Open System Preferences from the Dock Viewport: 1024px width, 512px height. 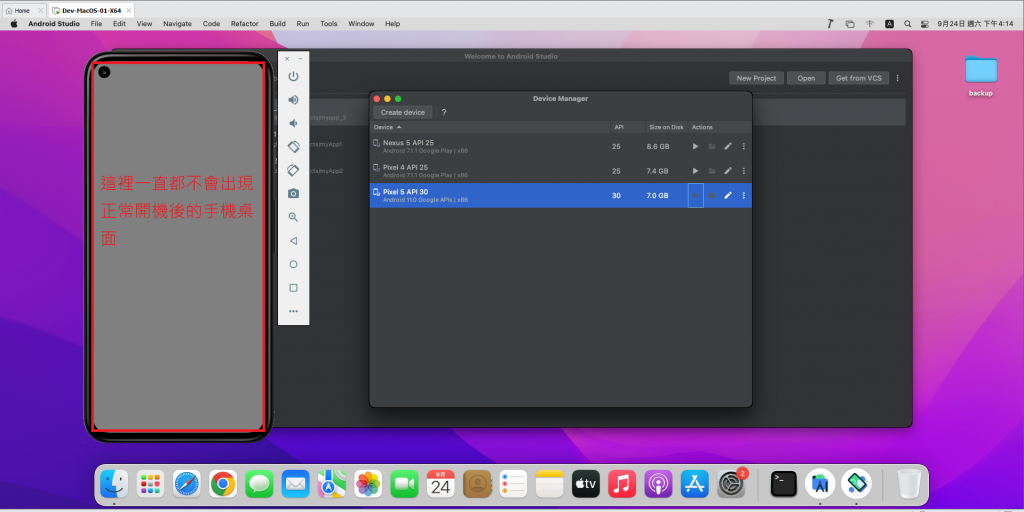(731, 484)
